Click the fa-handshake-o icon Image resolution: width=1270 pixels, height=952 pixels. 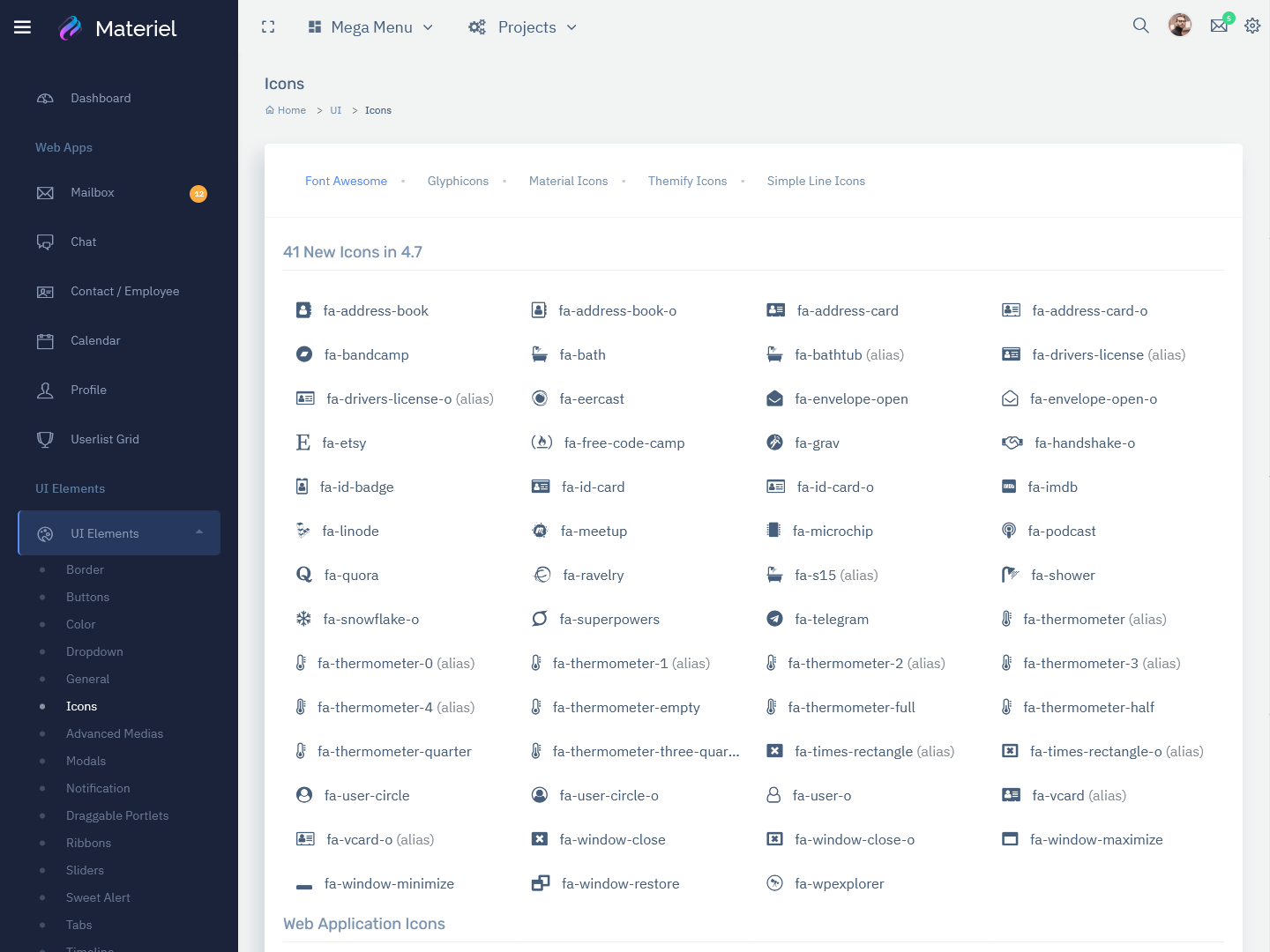pos(1012,443)
